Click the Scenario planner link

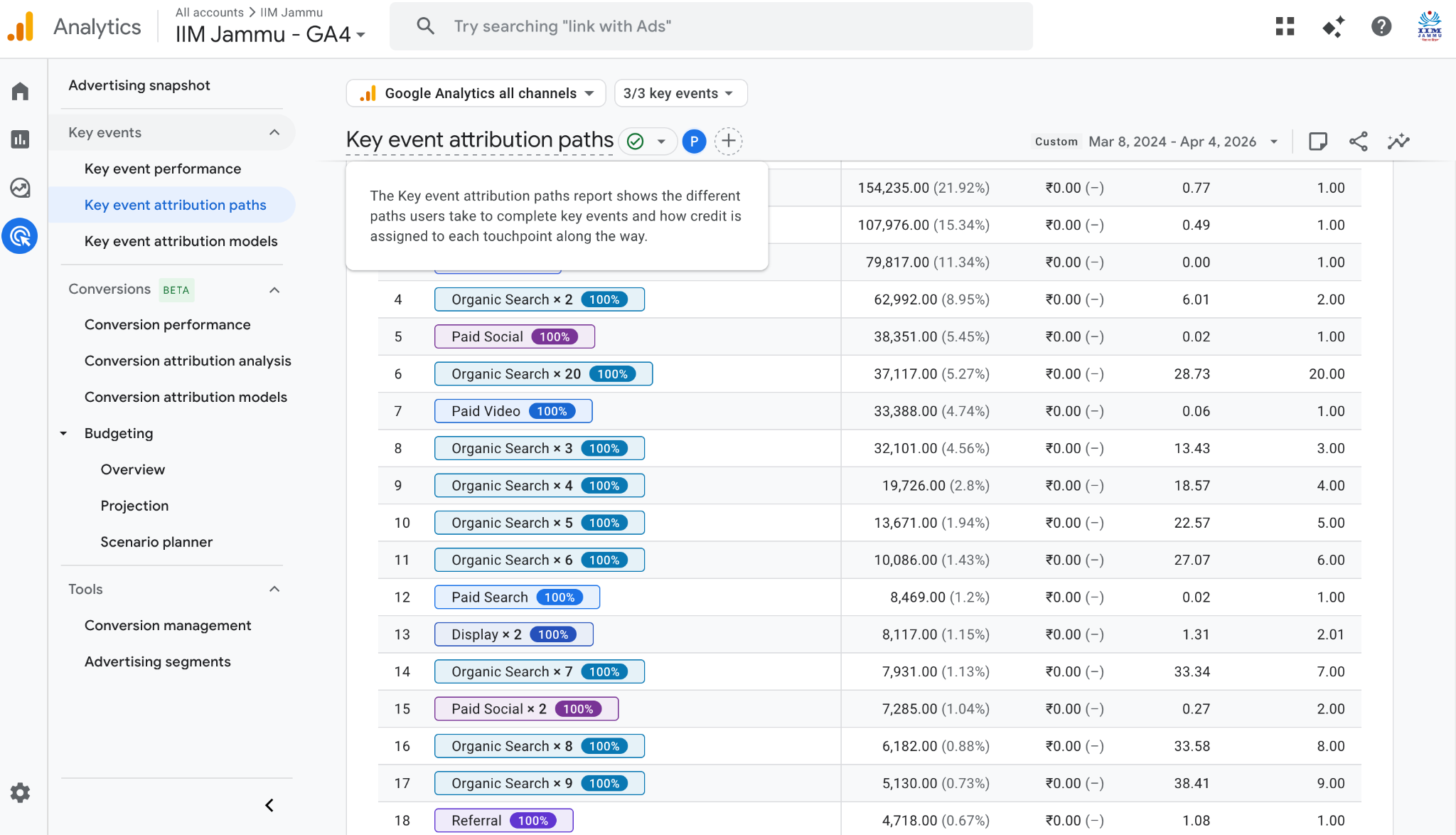(x=156, y=541)
